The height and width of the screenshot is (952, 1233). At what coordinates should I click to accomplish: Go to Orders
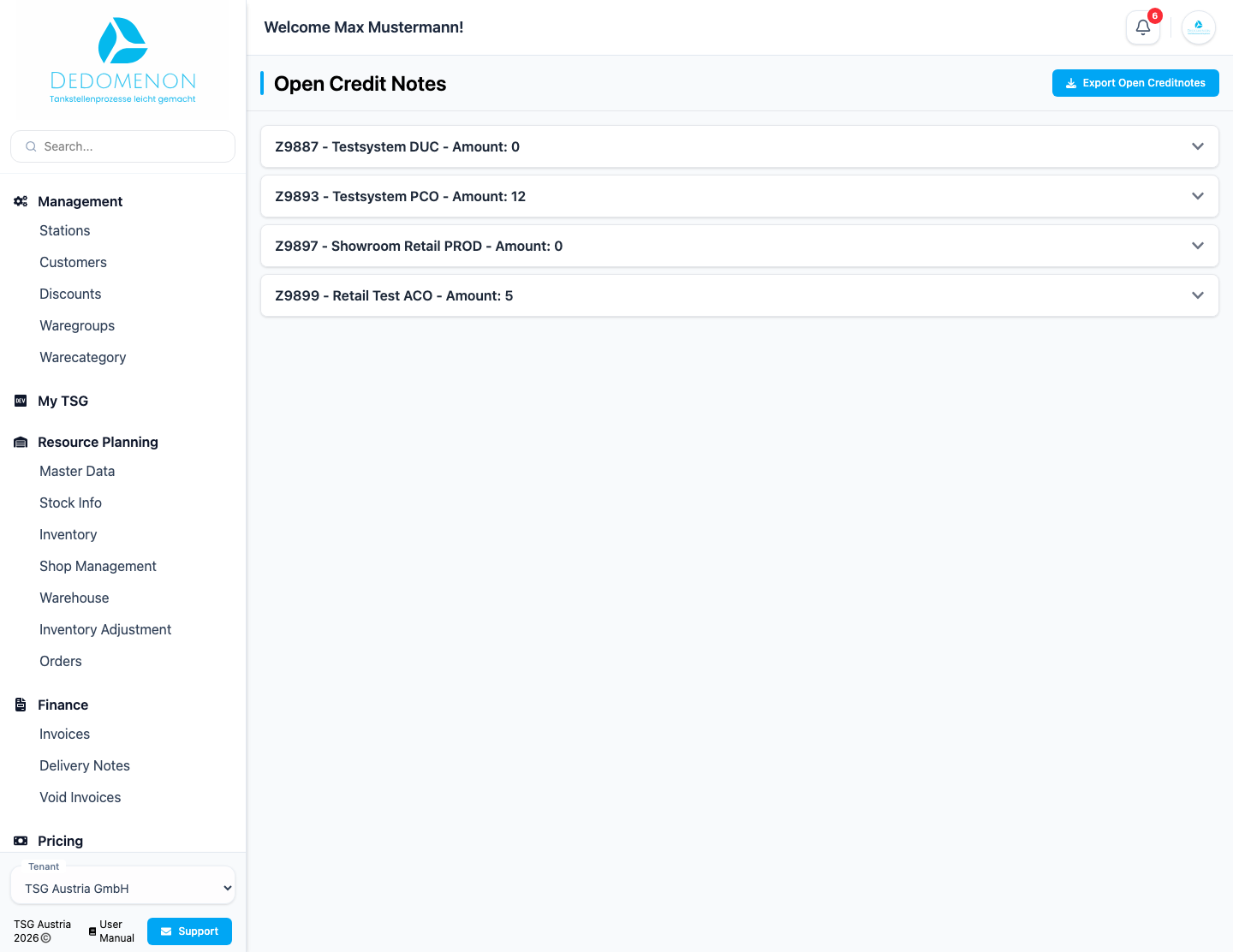pos(61,661)
